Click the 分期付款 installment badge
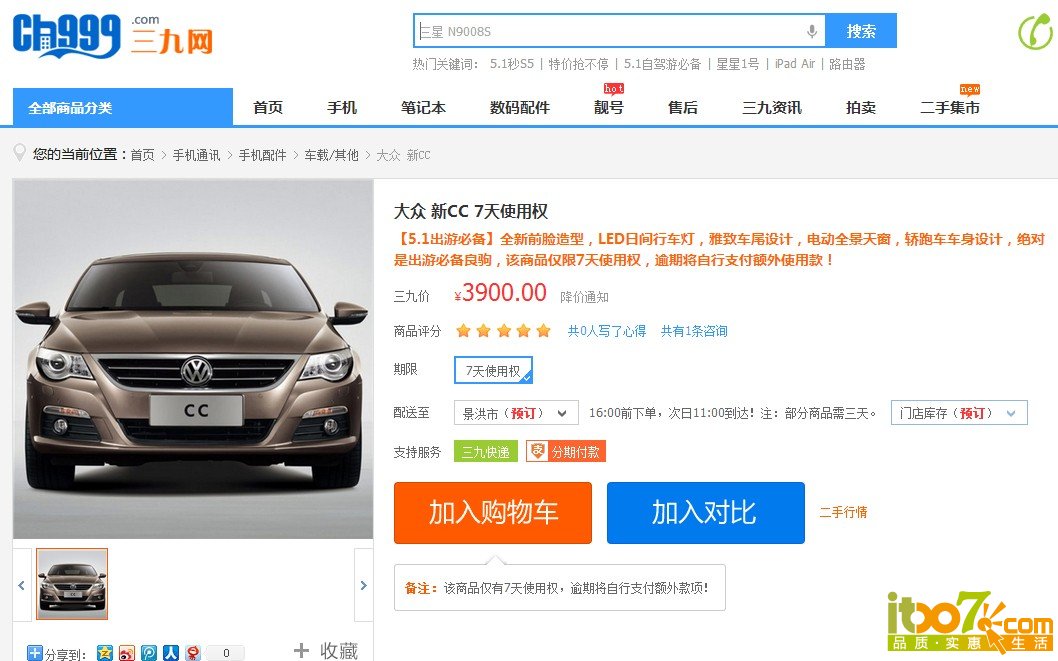Screen dimensions: 1058x661 tap(566, 451)
